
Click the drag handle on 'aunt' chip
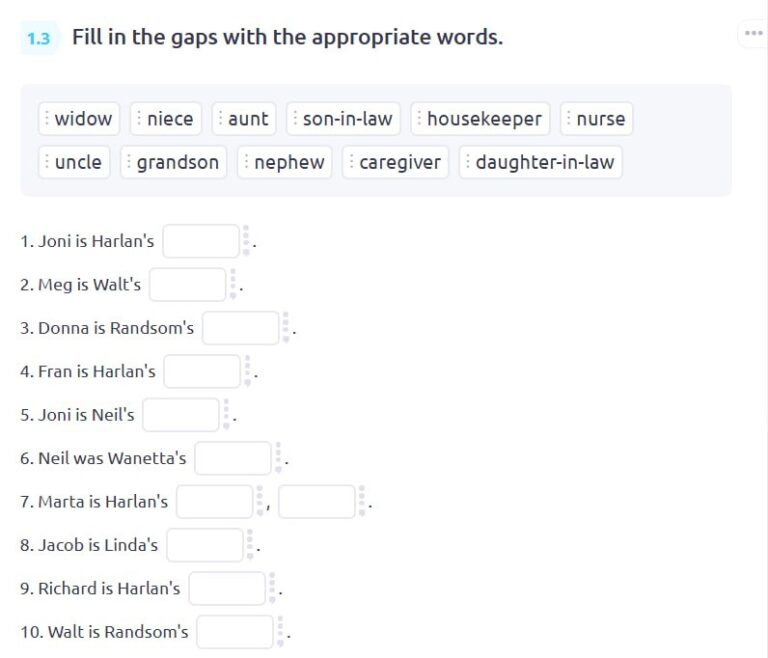pyautogui.click(x=220, y=118)
